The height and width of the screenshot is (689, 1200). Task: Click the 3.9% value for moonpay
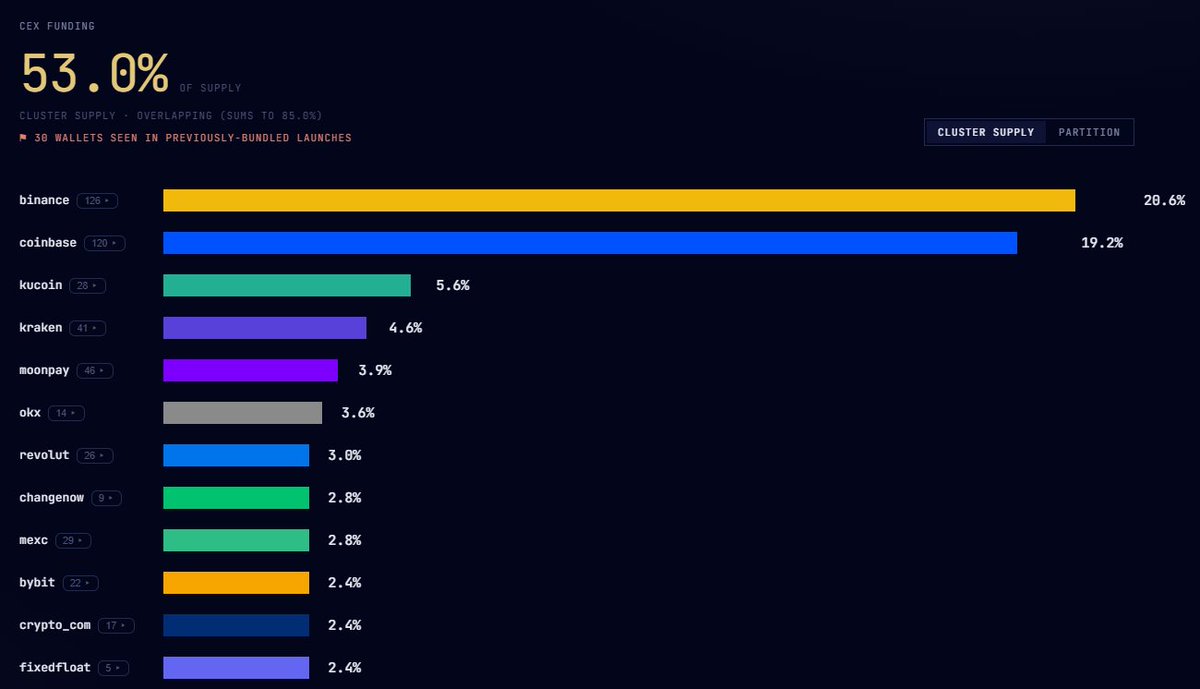[375, 370]
